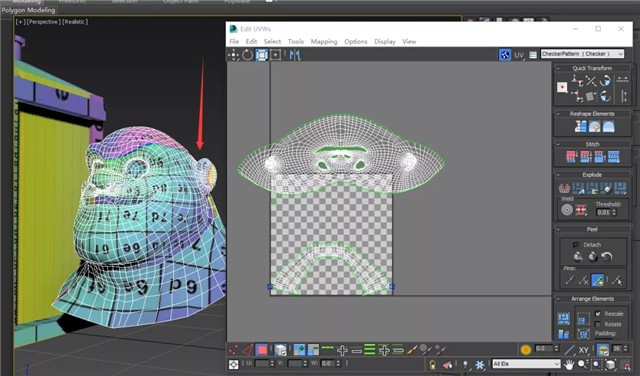This screenshot has width=640, height=376.
Task: Uncheck the Rescale option
Action: click(598, 314)
